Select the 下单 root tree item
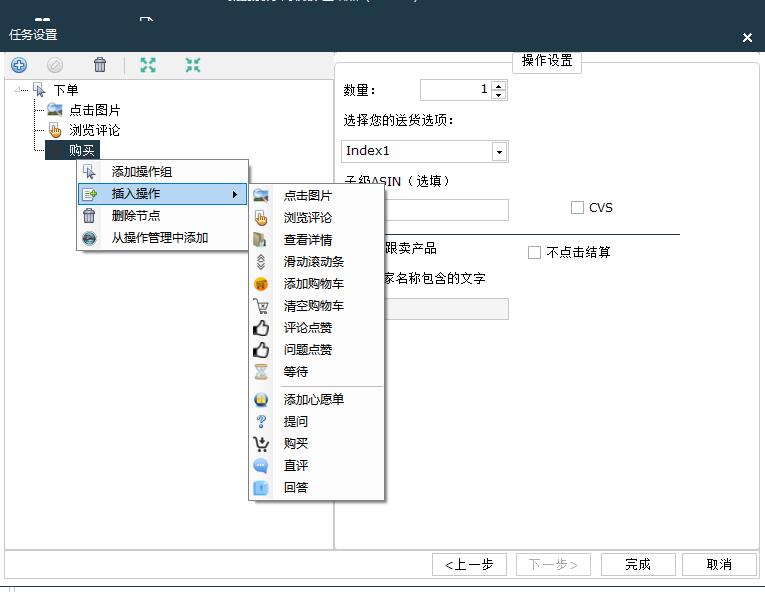Viewport: 765px width, 592px height. click(x=66, y=90)
